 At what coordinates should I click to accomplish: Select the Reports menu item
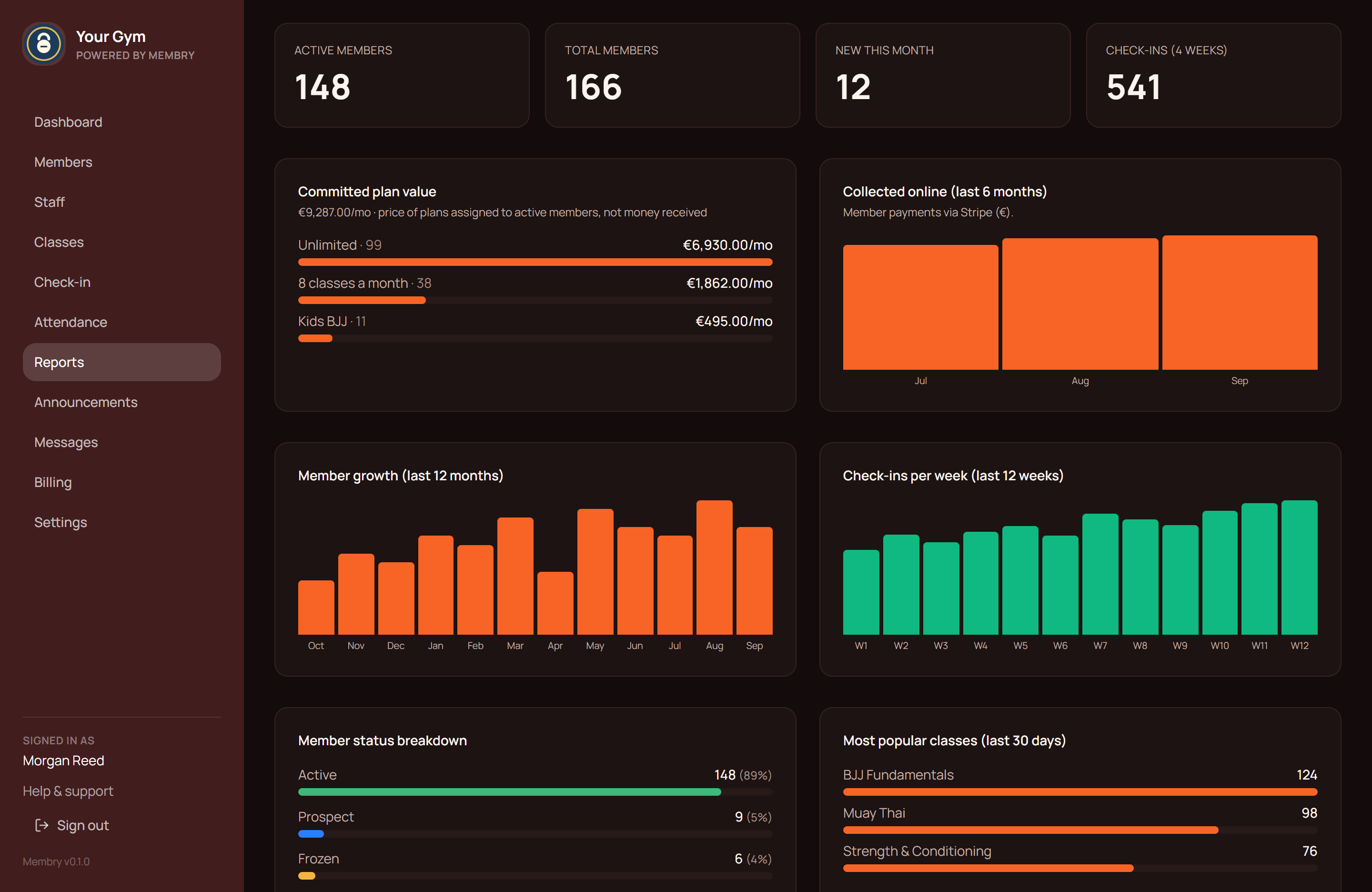[121, 362]
